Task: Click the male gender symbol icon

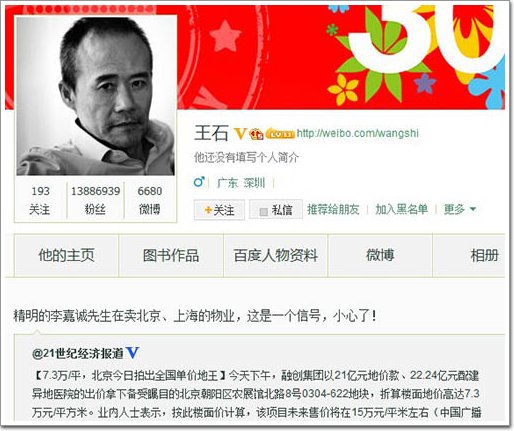Action: 199,182
